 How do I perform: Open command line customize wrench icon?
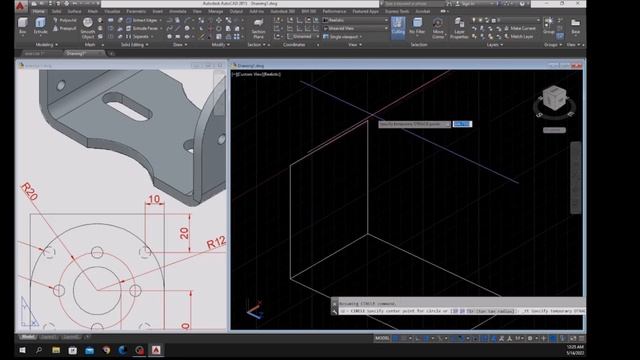(x=335, y=311)
